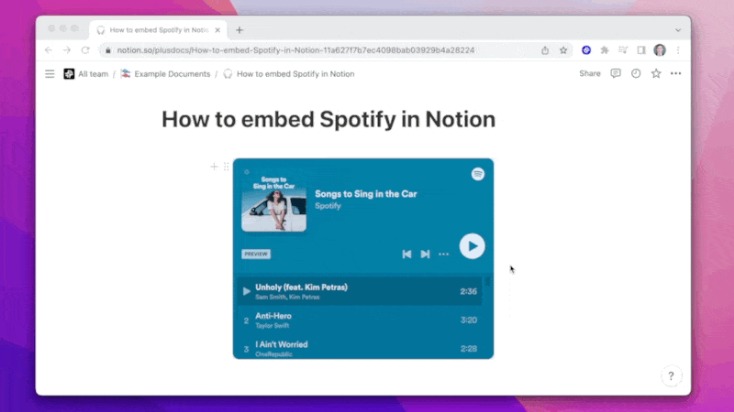The height and width of the screenshot is (412, 734).
Task: Click the Share button
Action: point(590,74)
